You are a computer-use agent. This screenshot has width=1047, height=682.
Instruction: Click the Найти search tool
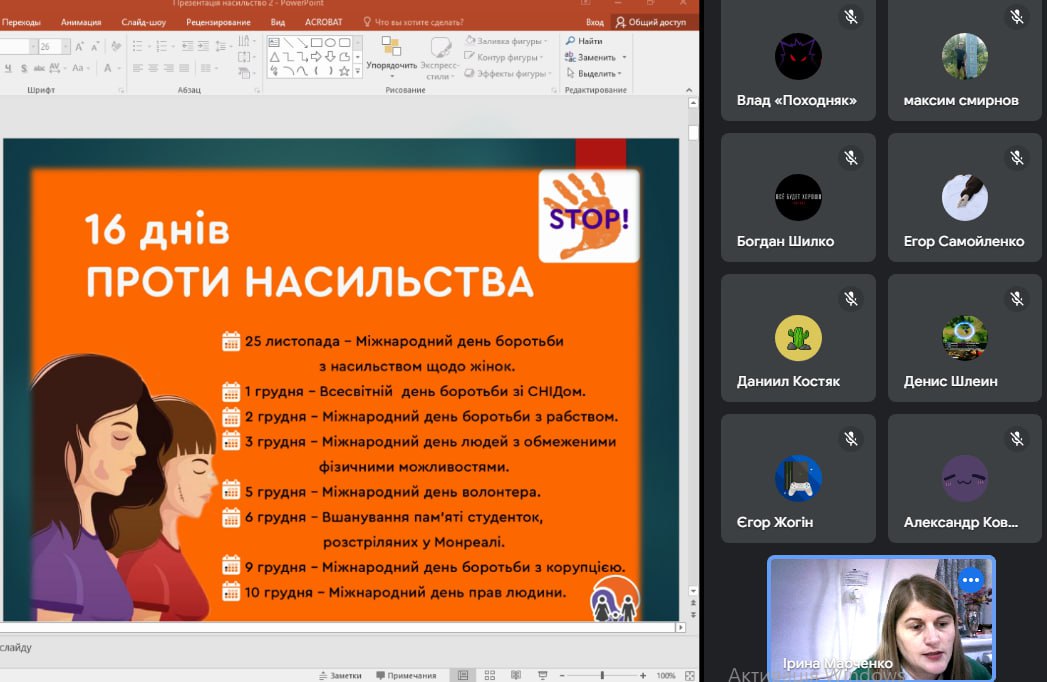click(x=584, y=41)
